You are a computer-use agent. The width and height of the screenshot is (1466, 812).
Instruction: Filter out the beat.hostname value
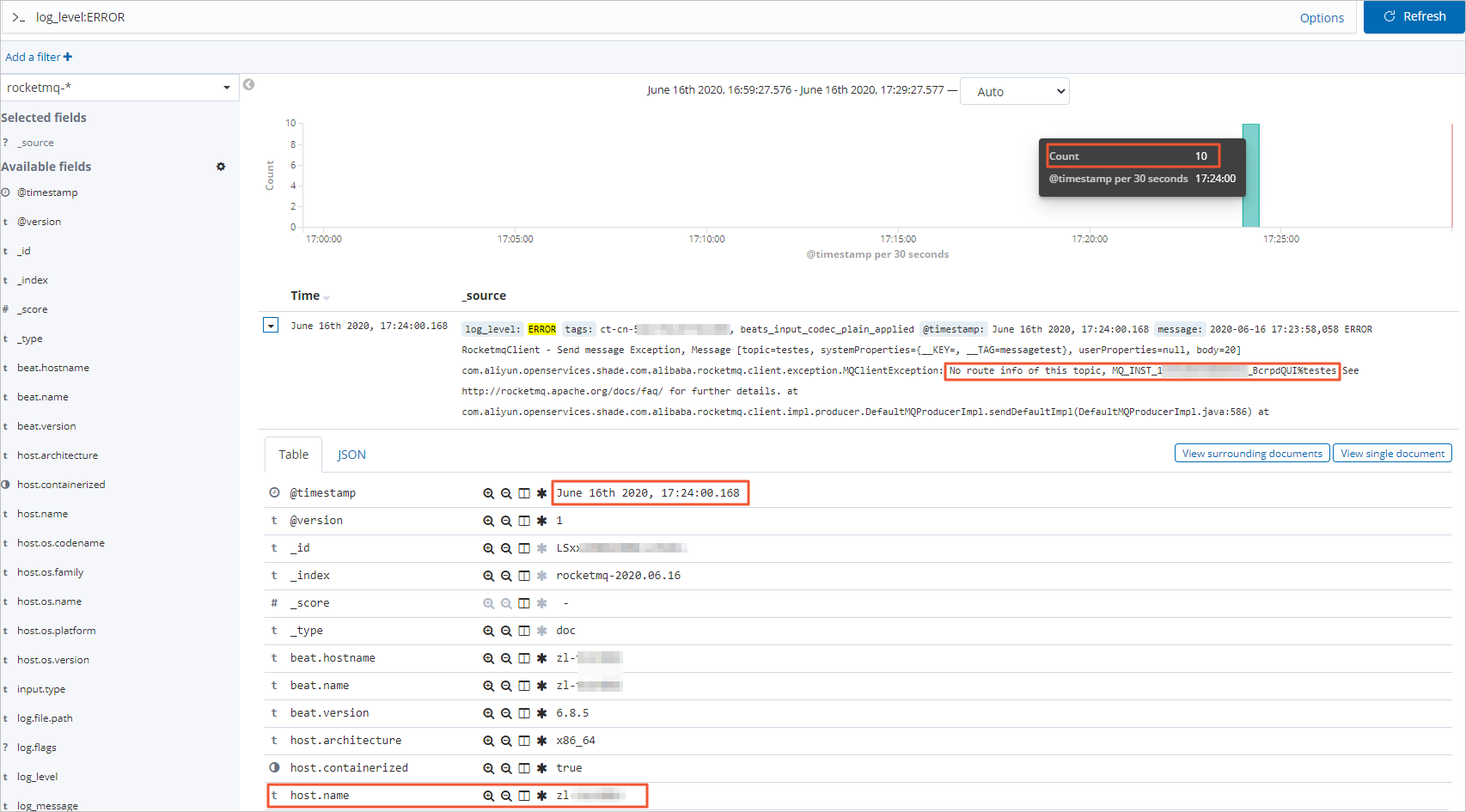[x=506, y=658]
